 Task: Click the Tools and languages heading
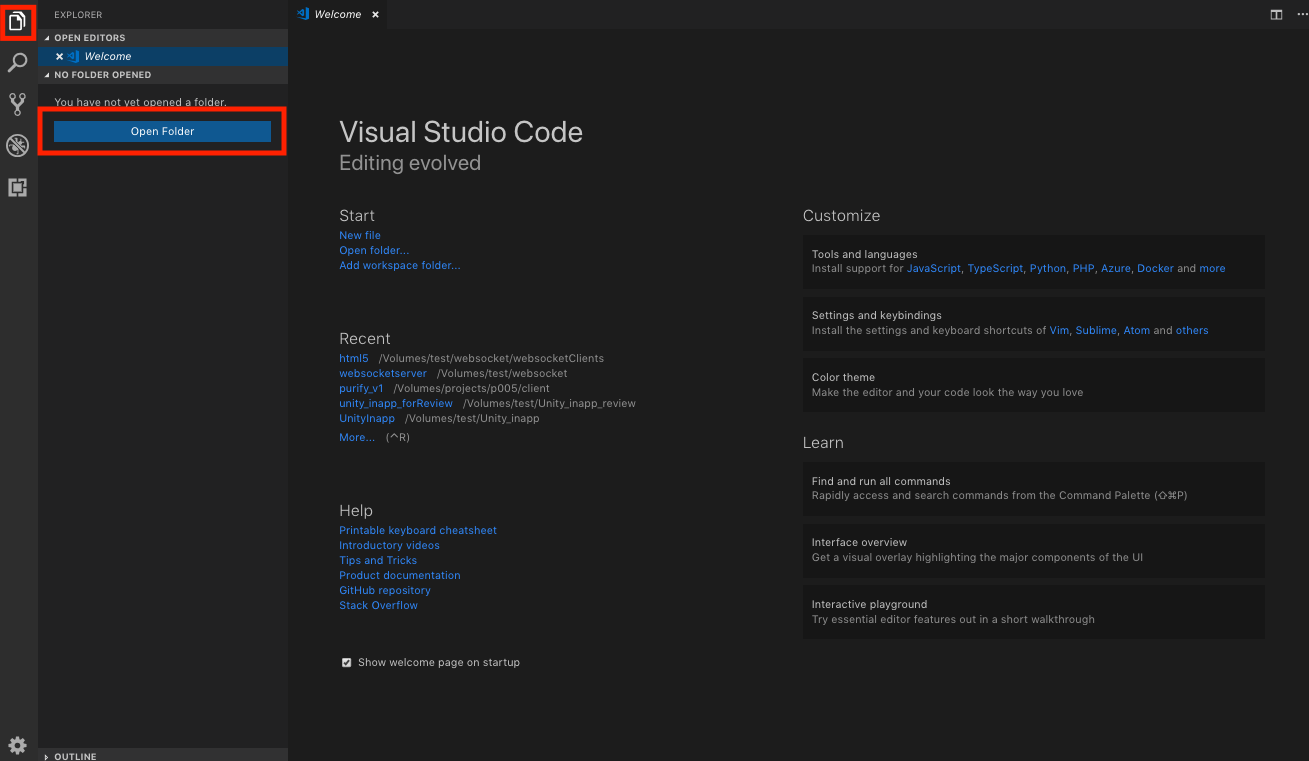click(864, 254)
